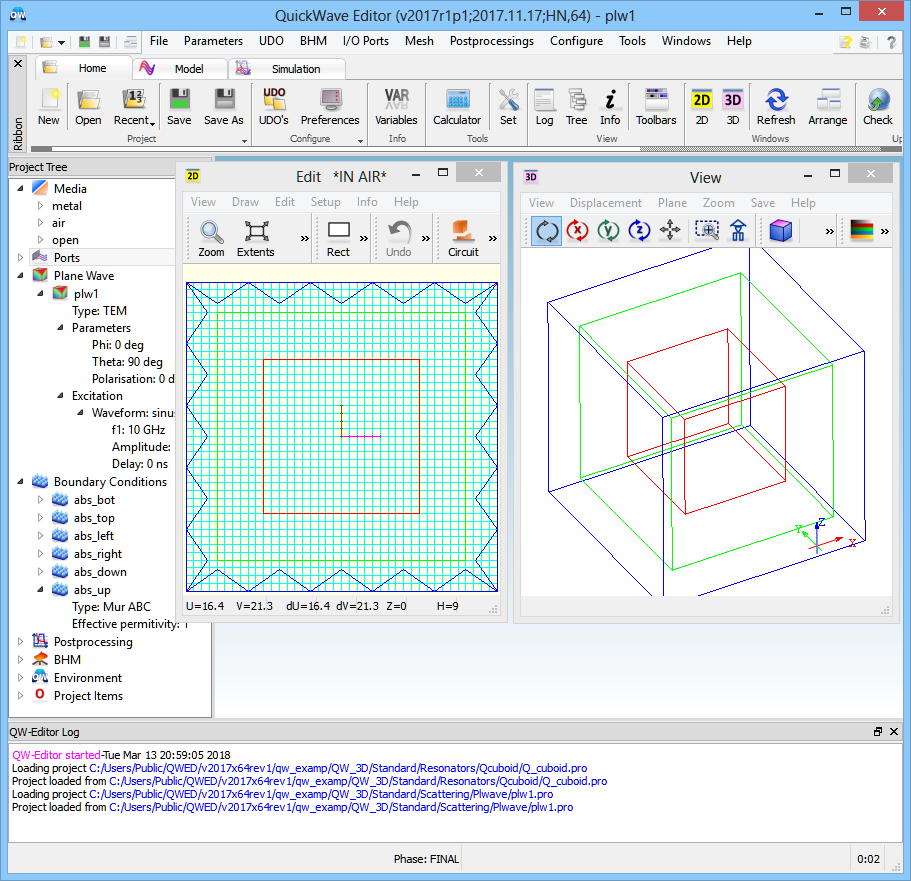Select plw1 item in Project Tree

[86, 294]
